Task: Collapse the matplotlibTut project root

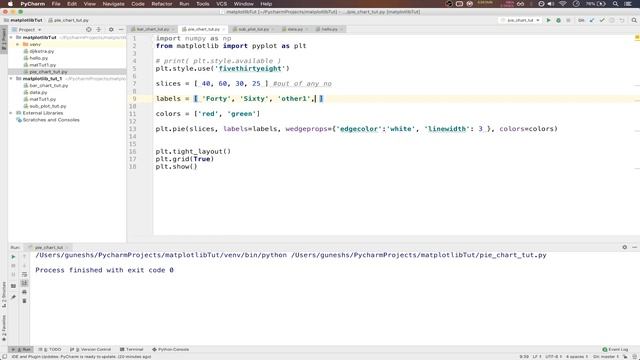Action: pyautogui.click(x=11, y=37)
